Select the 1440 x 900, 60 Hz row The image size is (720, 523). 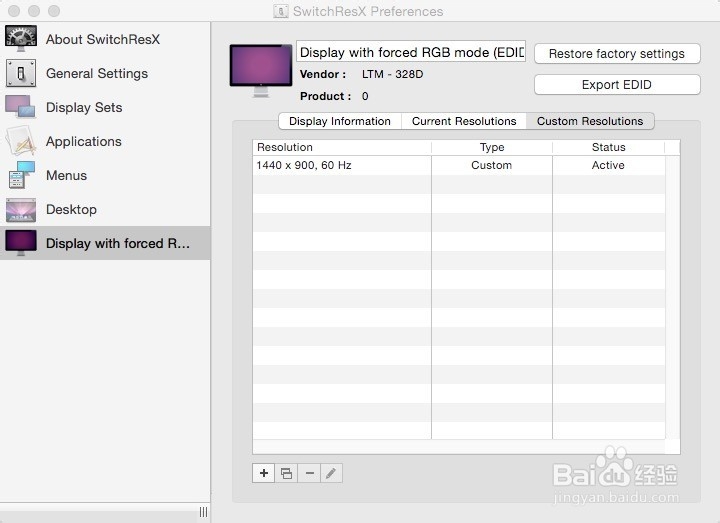pos(459,165)
